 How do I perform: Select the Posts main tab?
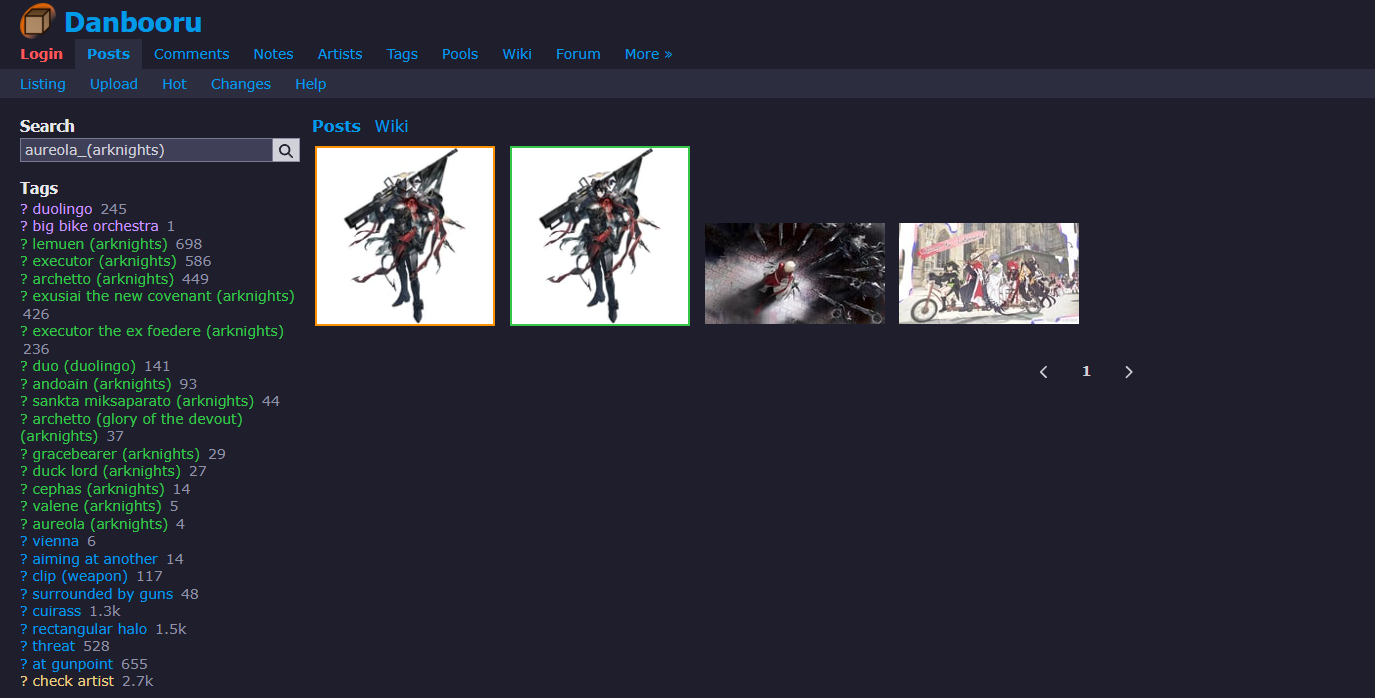coord(108,54)
